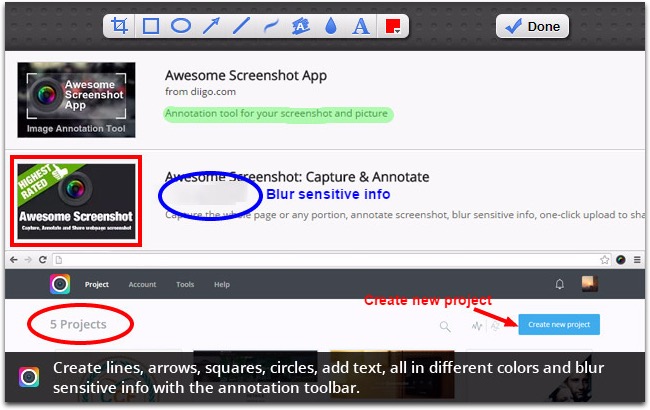Image resolution: width=650 pixels, height=410 pixels.
Task: Click the Create new project button
Action: pyautogui.click(x=559, y=324)
